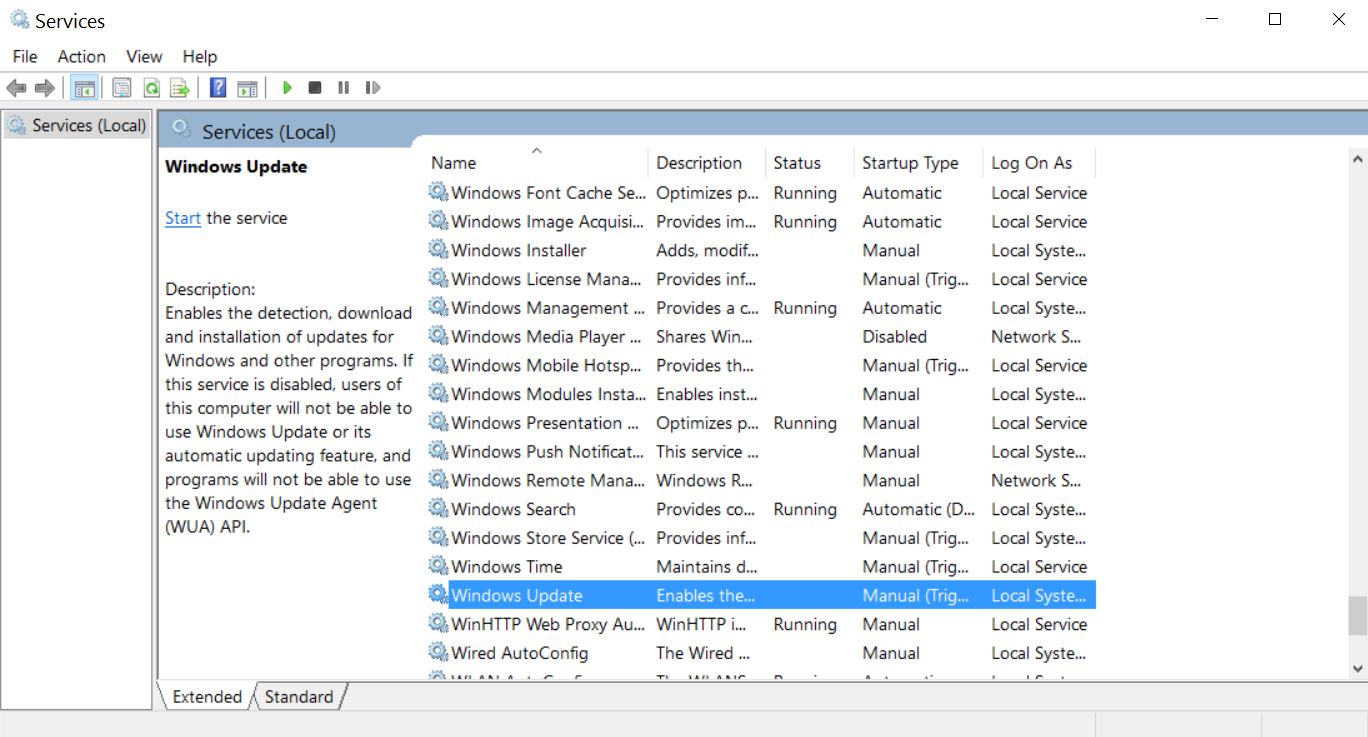
Task: Sort by the Status column header
Action: tap(811, 163)
